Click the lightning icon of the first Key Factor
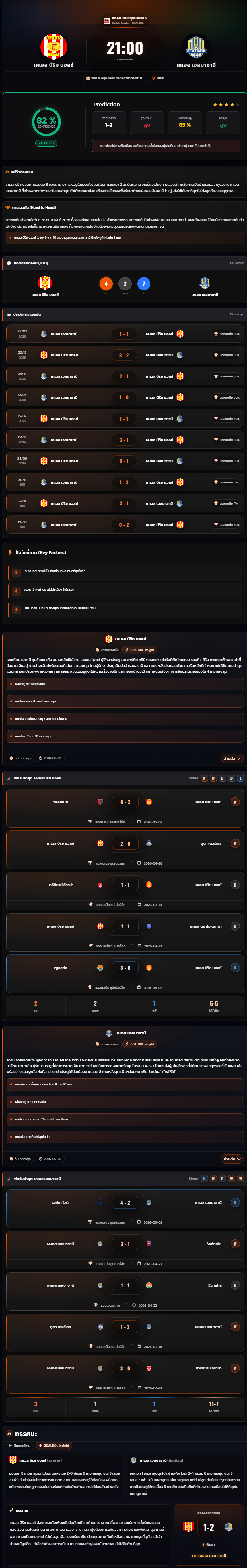 pyautogui.click(x=16, y=572)
